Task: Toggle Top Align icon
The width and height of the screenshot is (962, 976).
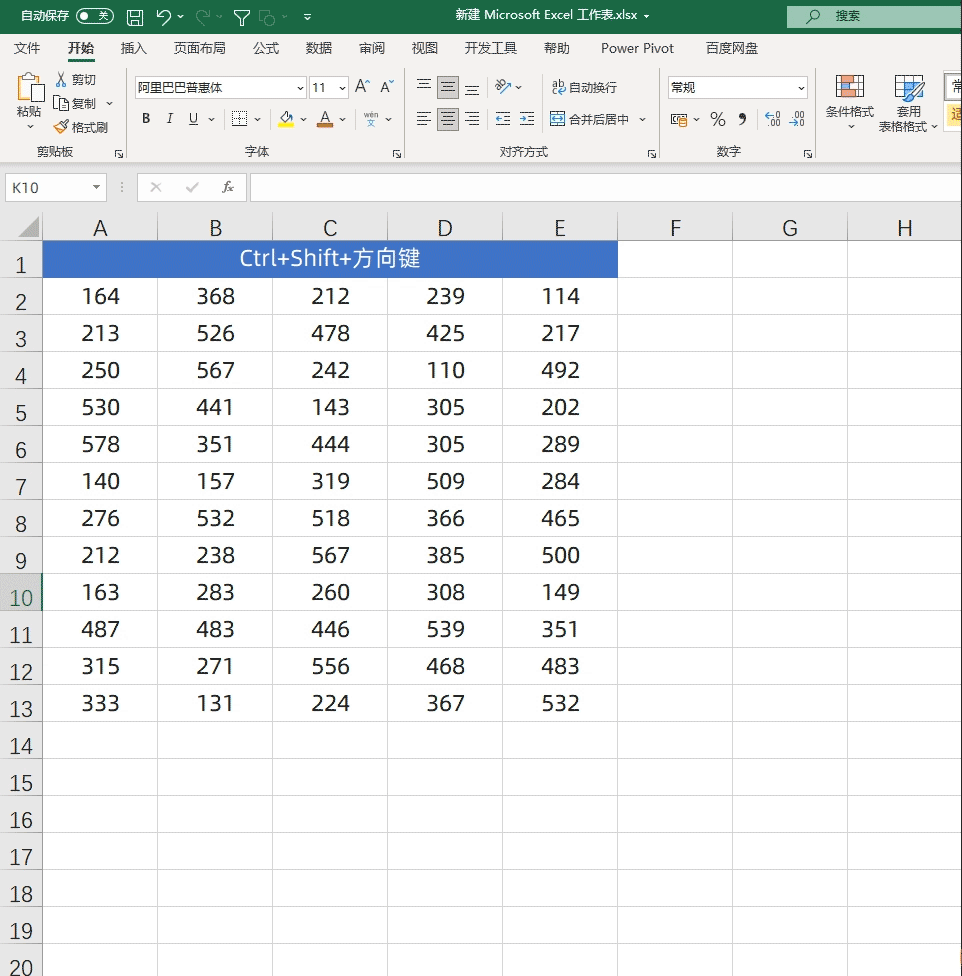Action: 424,87
